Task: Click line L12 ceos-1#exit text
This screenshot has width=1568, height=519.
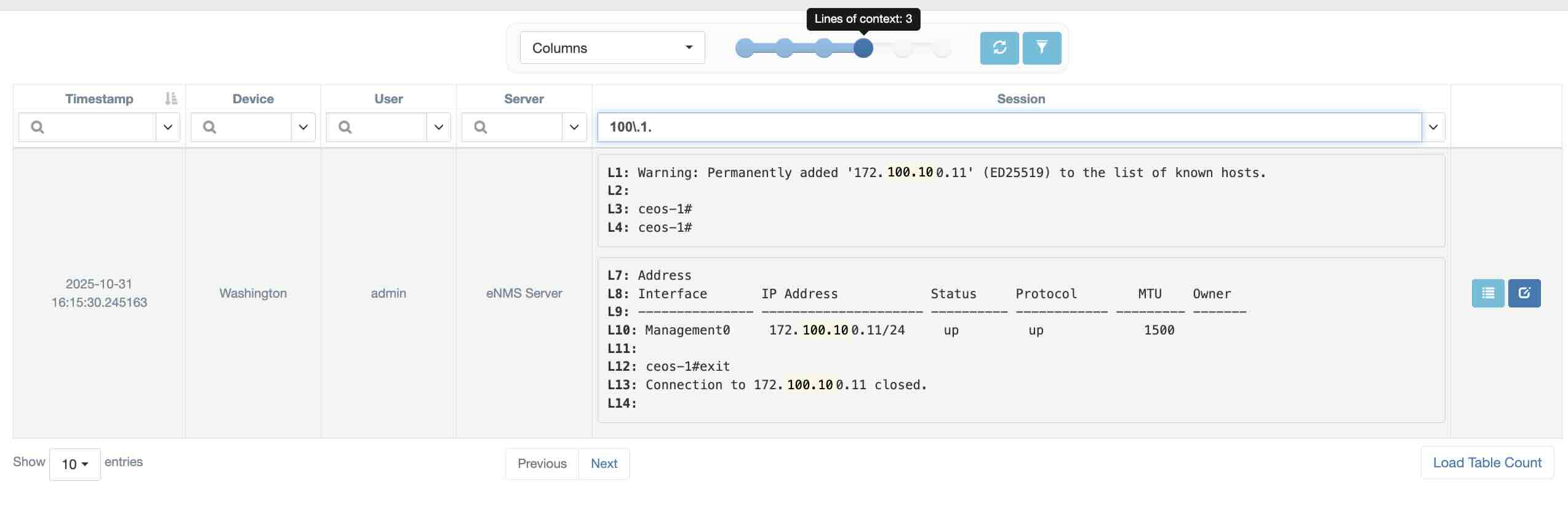Action: tap(669, 366)
